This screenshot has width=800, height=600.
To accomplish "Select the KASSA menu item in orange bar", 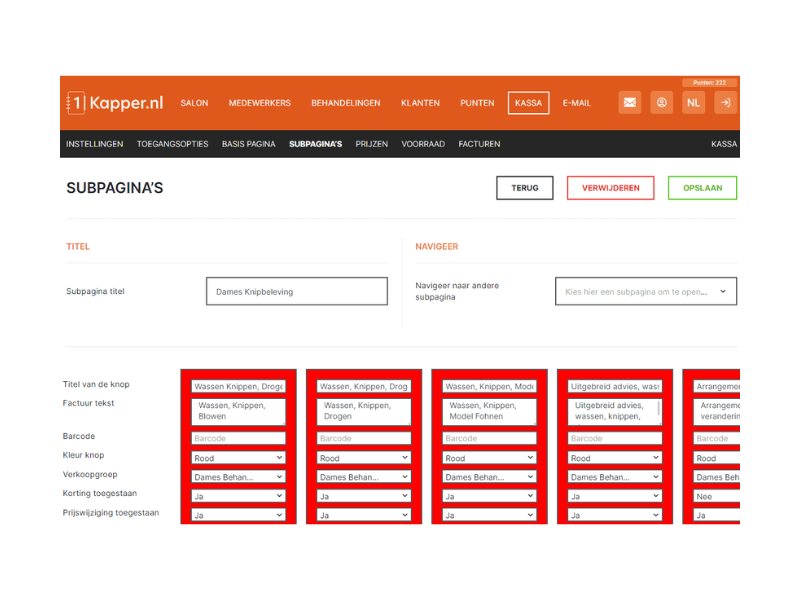I will tap(528, 103).
